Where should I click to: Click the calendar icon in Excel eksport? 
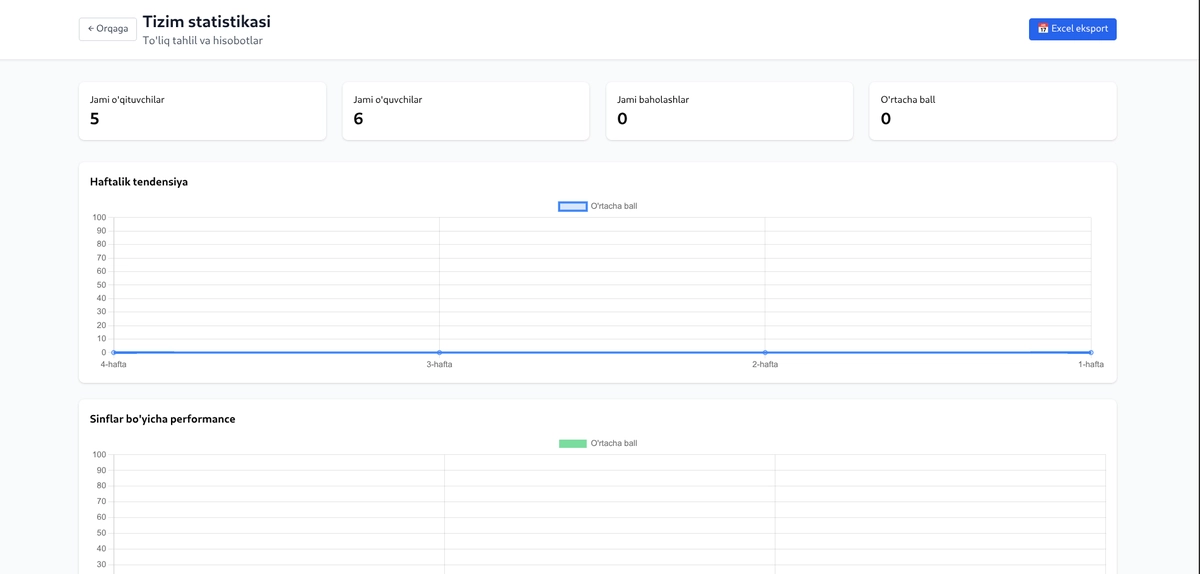click(1043, 29)
